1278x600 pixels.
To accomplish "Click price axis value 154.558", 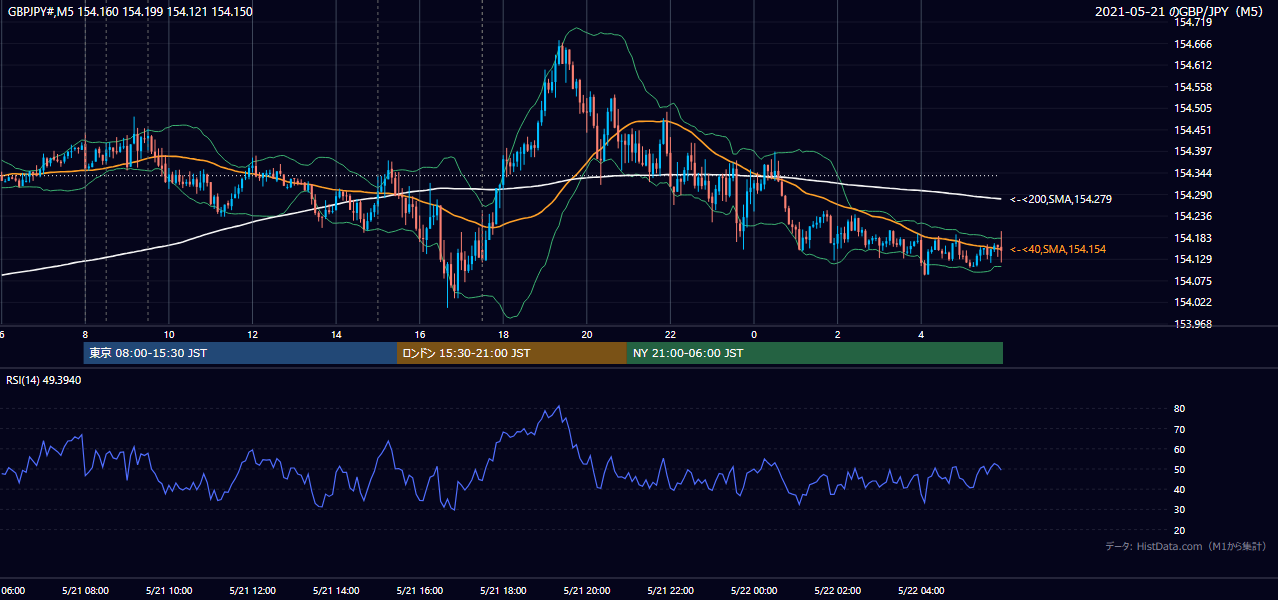I will [x=1194, y=87].
